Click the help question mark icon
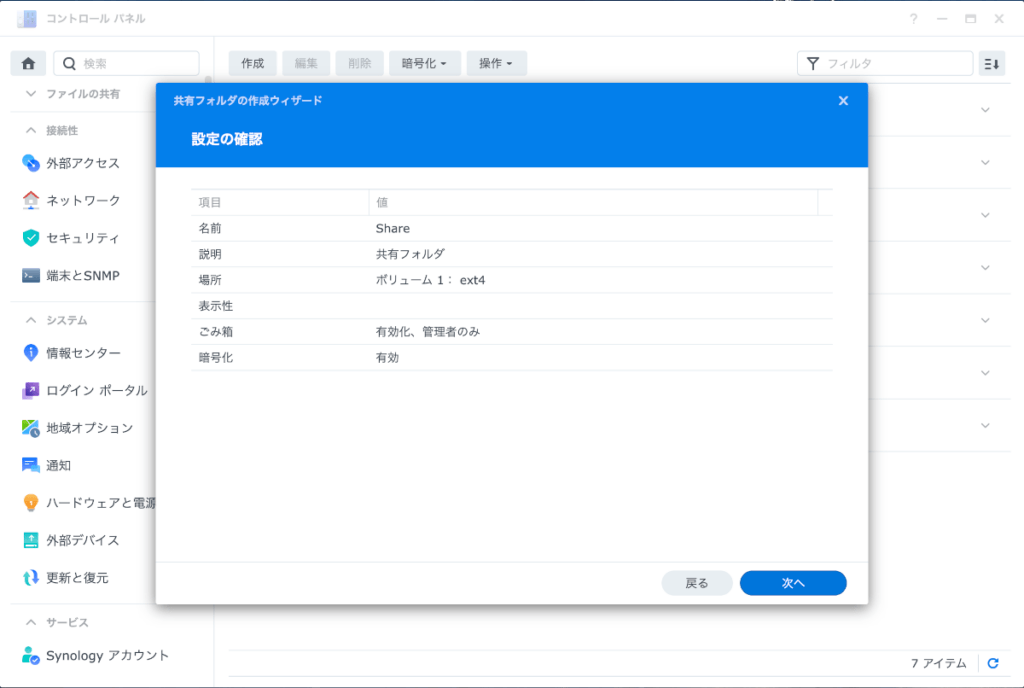Image resolution: width=1024 pixels, height=688 pixels. pos(914,19)
